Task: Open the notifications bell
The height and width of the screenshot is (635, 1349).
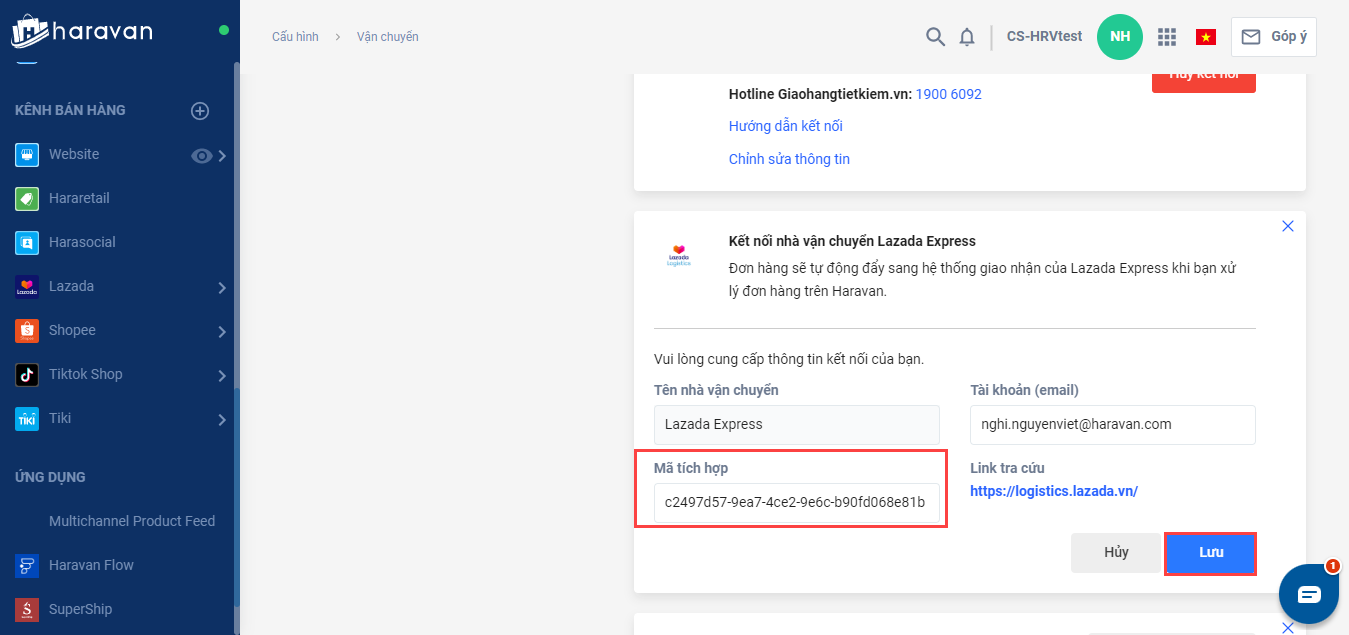Action: click(x=967, y=37)
